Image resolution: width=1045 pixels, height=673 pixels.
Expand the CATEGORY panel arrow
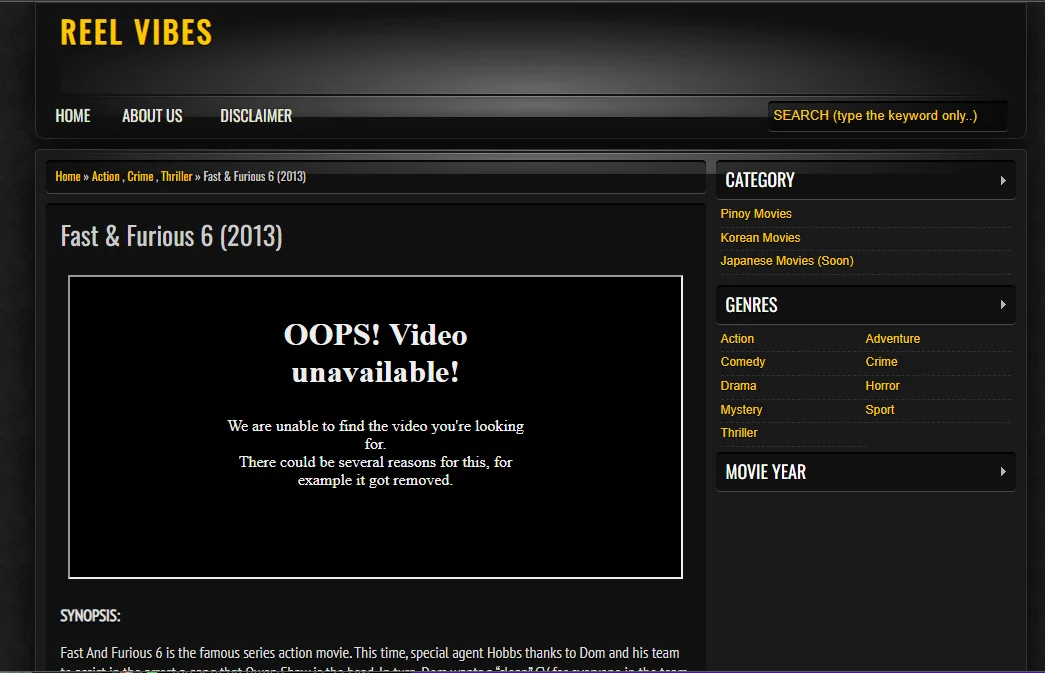[x=1003, y=181]
